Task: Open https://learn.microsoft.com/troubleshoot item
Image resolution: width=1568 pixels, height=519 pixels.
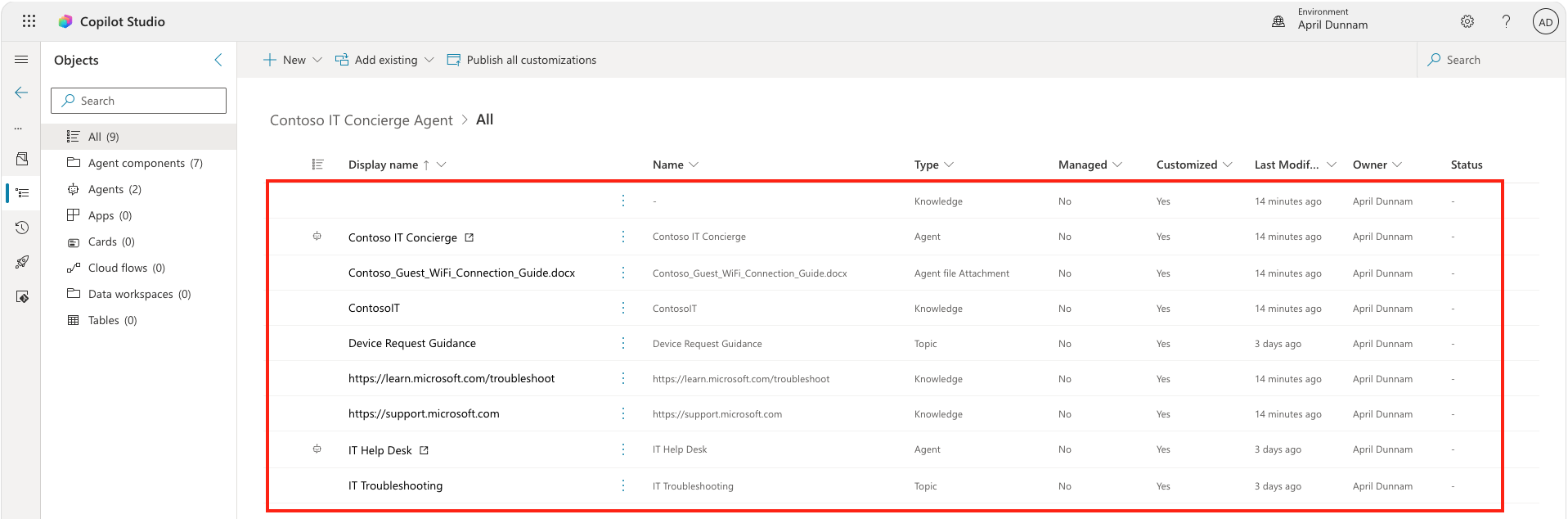Action: [x=452, y=378]
